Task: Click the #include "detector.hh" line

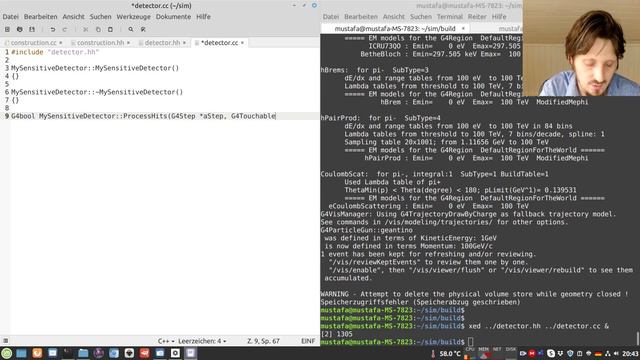Action: [x=55, y=52]
